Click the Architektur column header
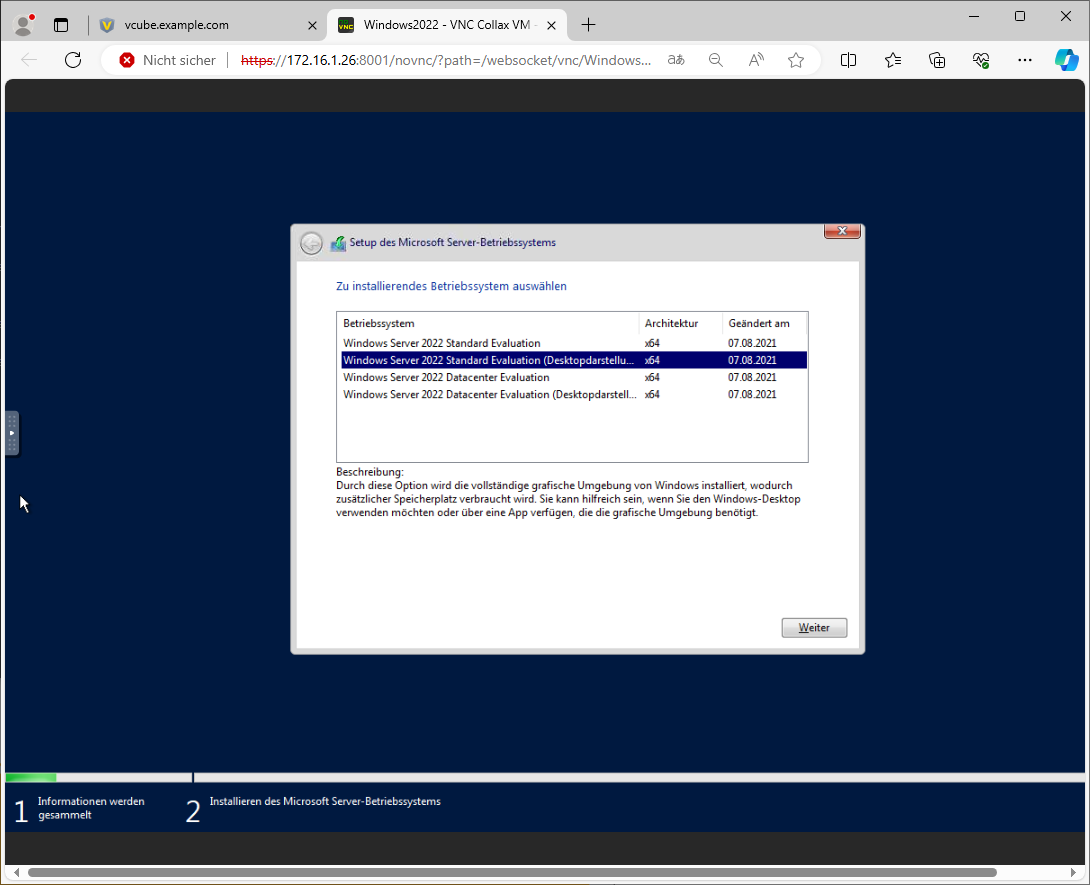1090x885 pixels. (x=681, y=323)
